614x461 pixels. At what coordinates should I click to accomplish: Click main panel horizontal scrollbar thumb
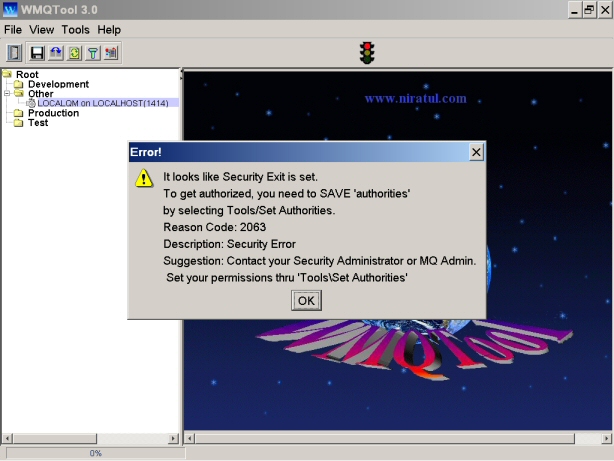click(x=385, y=438)
